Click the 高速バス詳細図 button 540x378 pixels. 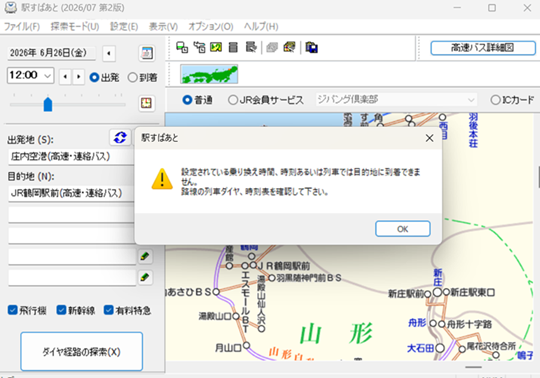coord(483,48)
